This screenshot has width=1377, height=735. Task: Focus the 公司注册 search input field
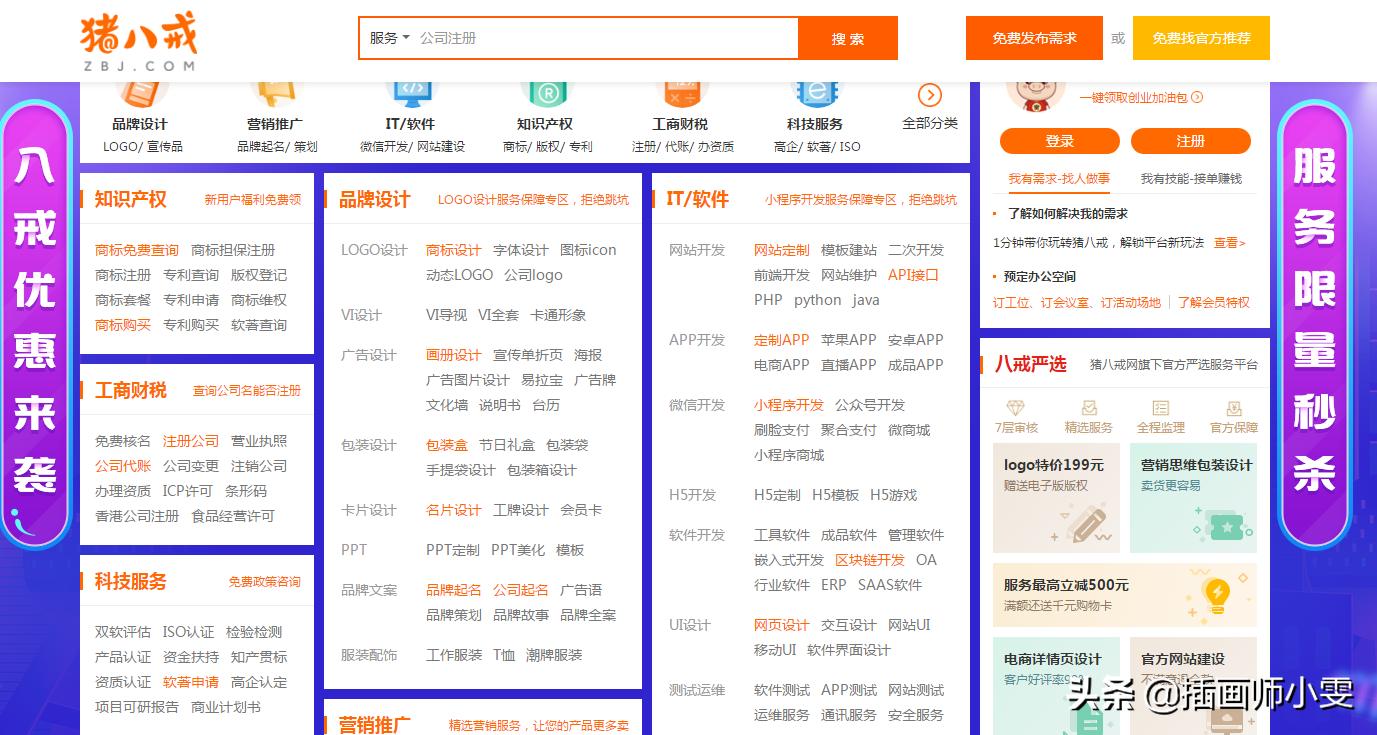(x=600, y=38)
